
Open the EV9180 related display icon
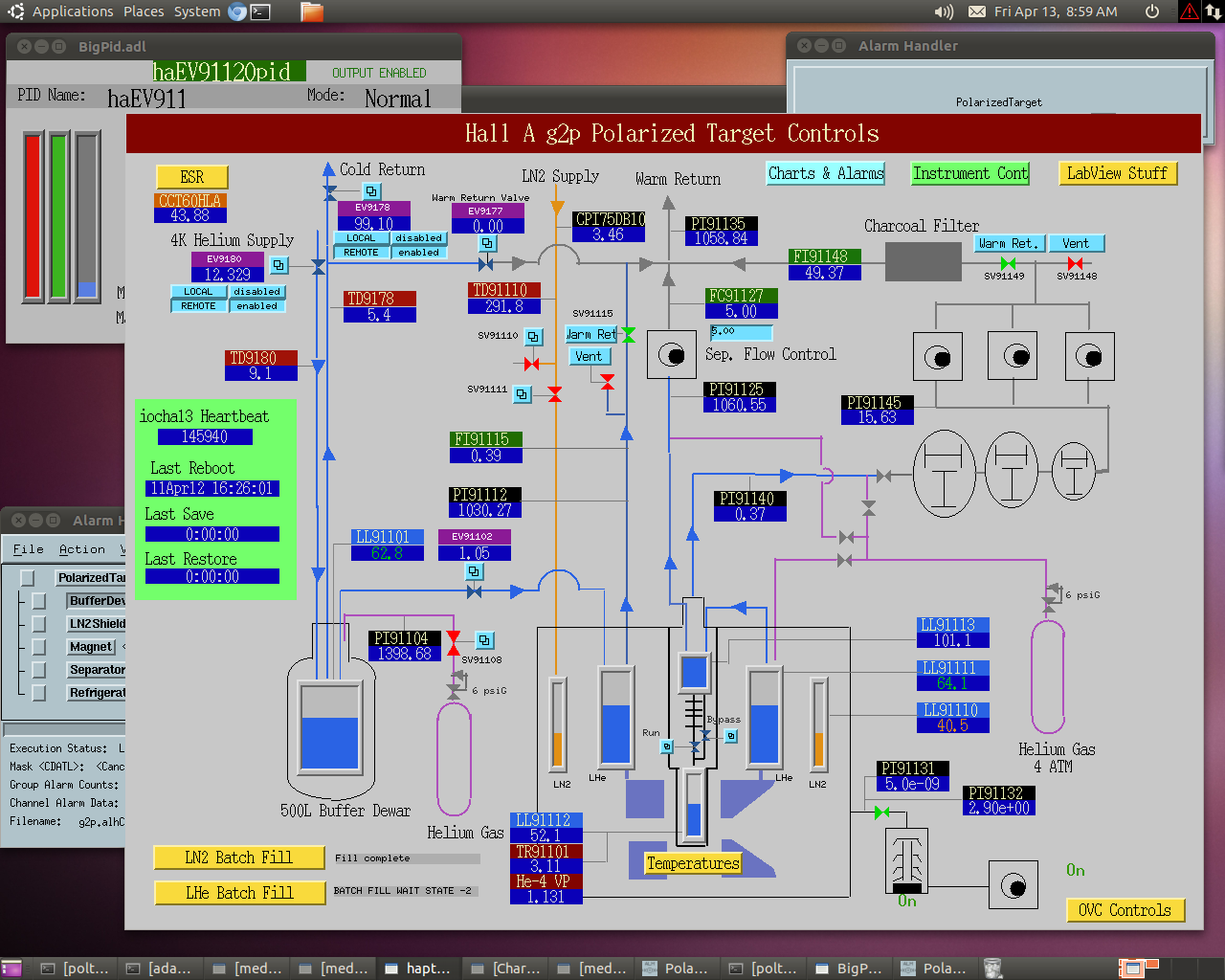[278, 265]
